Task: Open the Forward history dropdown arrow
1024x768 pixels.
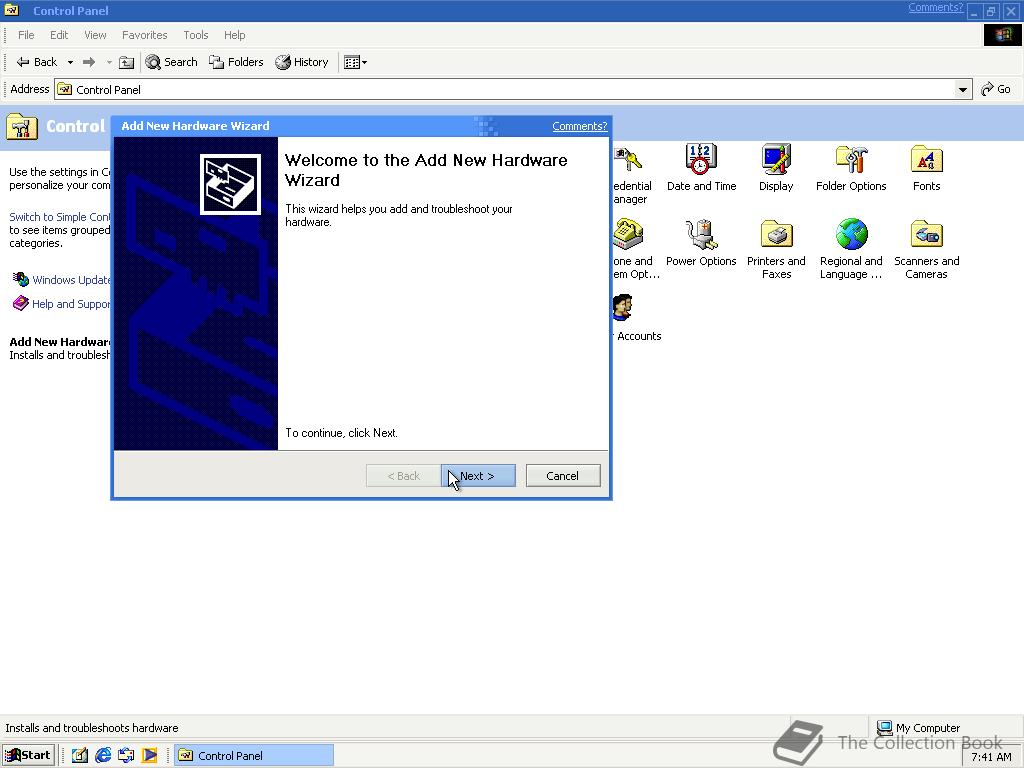Action: (109, 62)
